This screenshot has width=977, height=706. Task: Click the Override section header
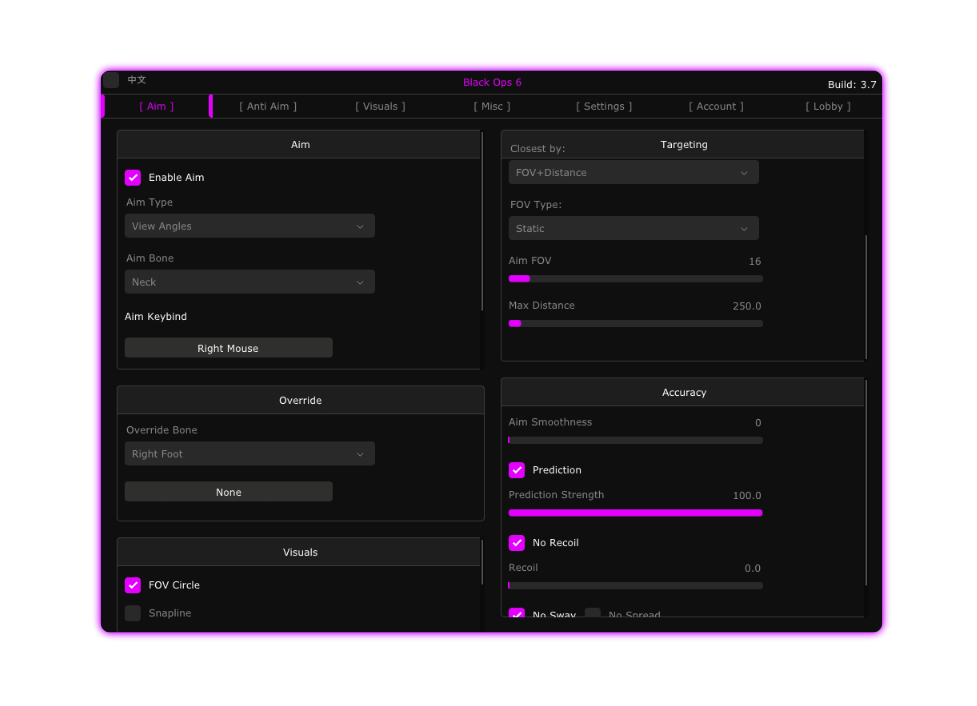(300, 401)
